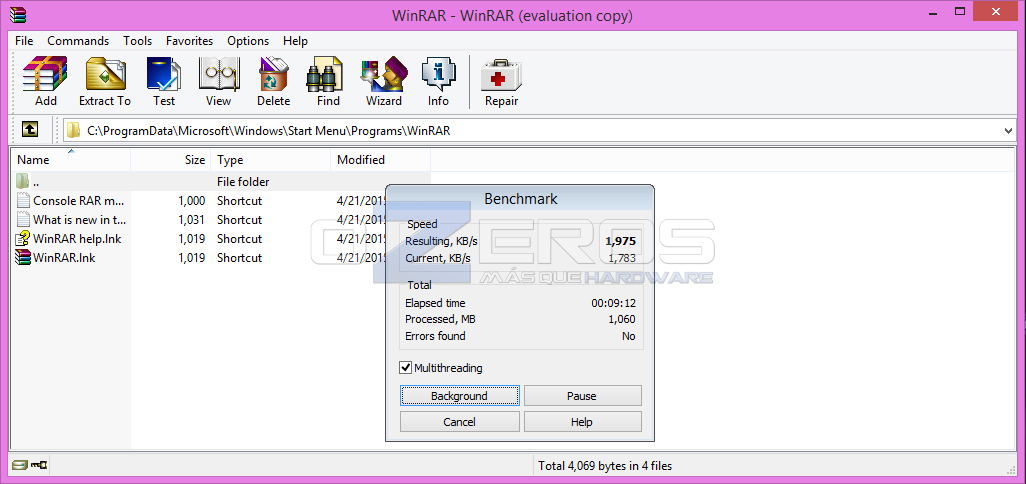The image size is (1026, 484).
Task: Select the 'What is new' shortcut icon
Action: click(24, 220)
